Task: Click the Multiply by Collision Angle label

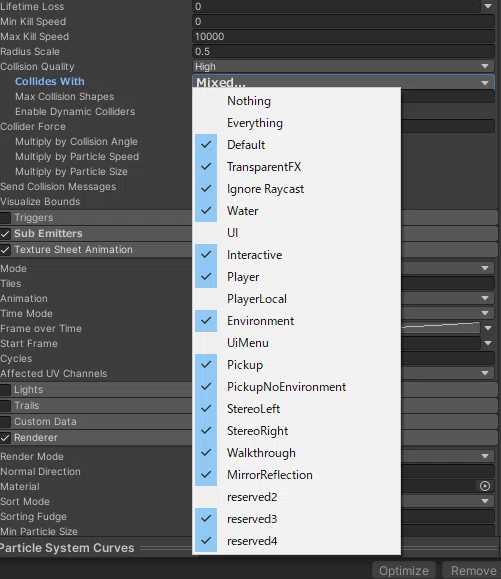Action: point(76,141)
